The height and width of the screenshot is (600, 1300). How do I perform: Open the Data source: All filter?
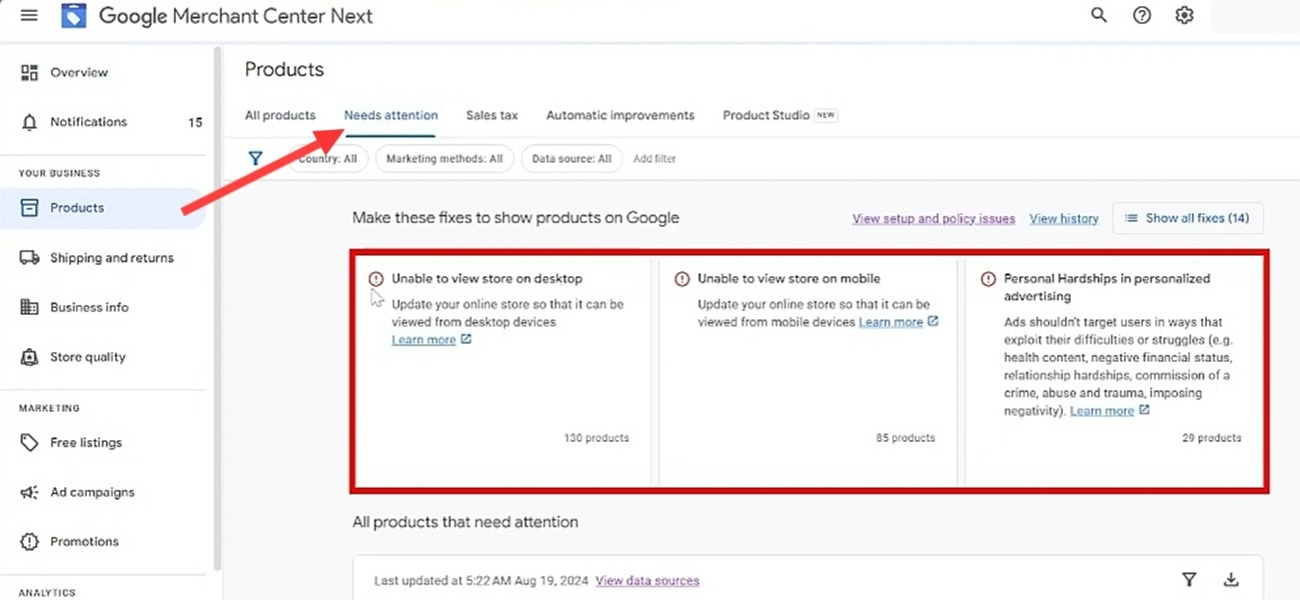(571, 159)
